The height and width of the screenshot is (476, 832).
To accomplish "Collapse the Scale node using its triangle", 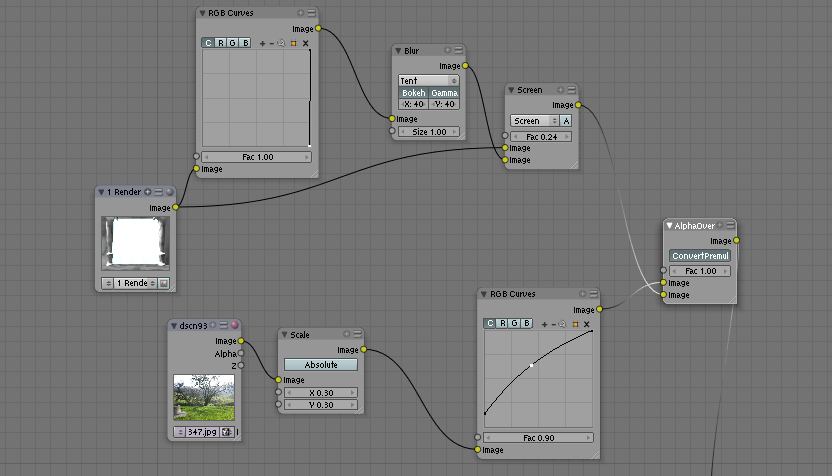I will pyautogui.click(x=284, y=334).
